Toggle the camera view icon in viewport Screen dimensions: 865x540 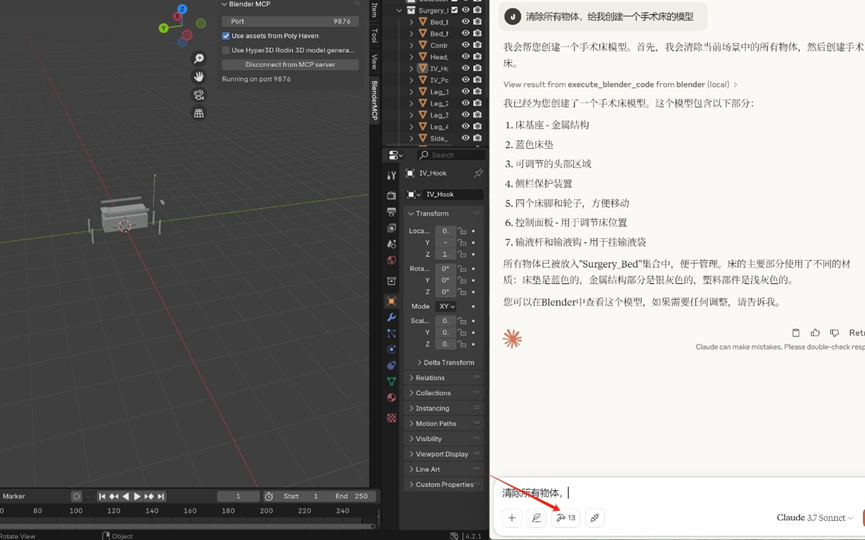pyautogui.click(x=199, y=95)
